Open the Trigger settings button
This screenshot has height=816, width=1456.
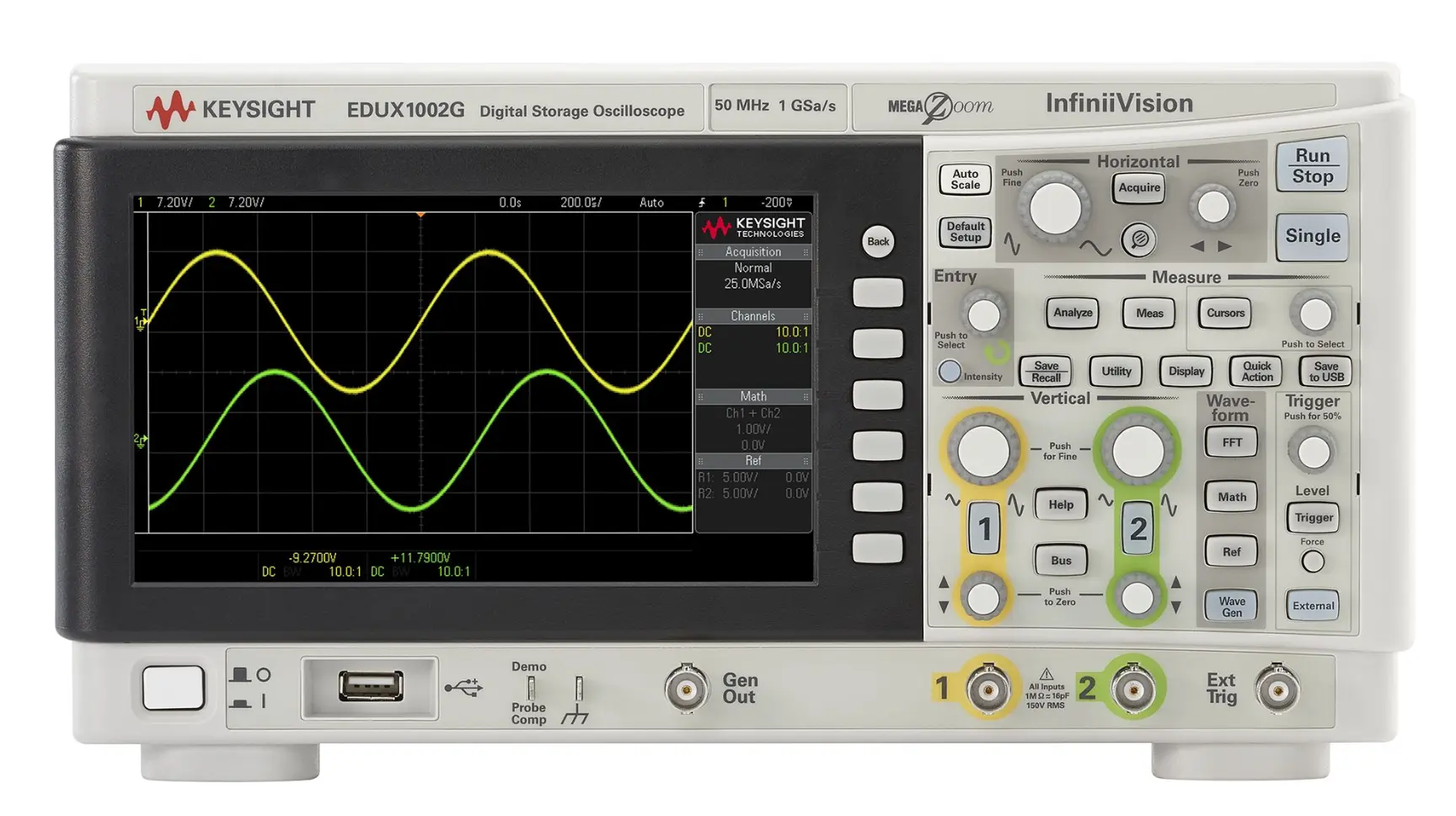1314,518
